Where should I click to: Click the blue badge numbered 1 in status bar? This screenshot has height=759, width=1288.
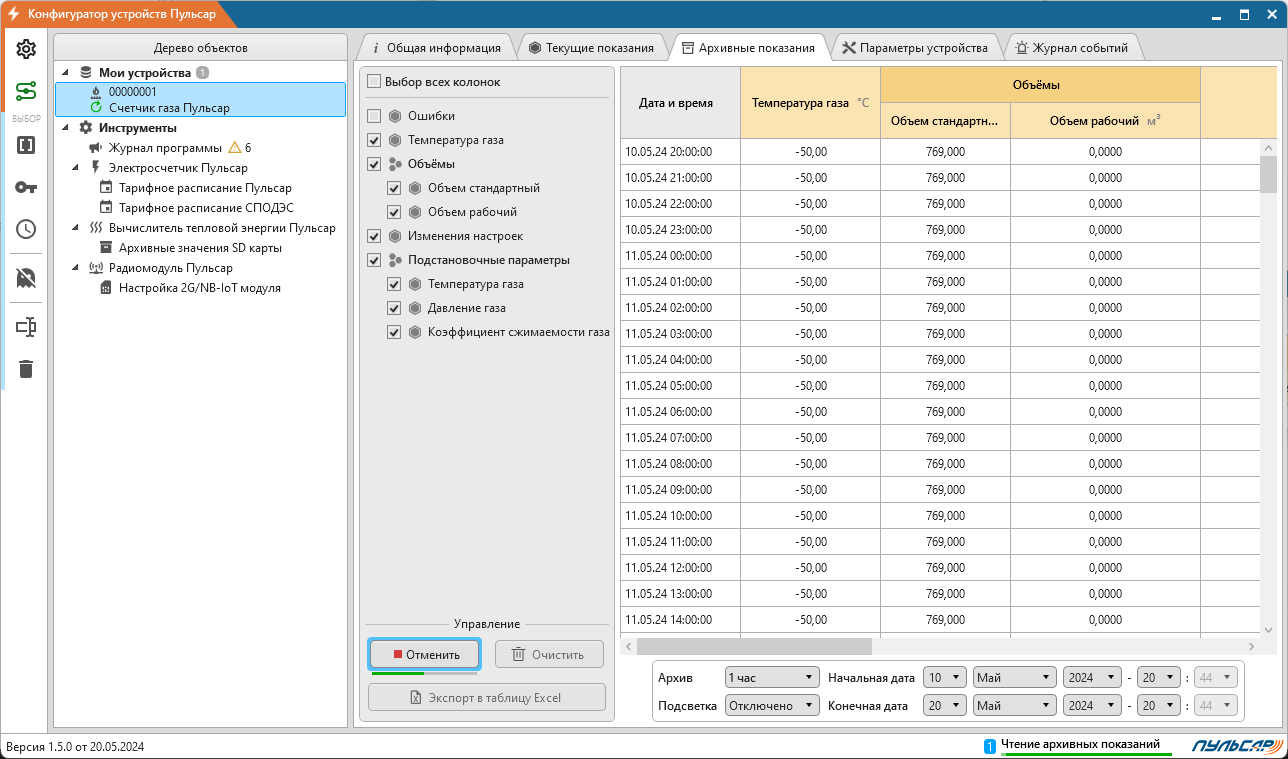pyautogui.click(x=990, y=746)
